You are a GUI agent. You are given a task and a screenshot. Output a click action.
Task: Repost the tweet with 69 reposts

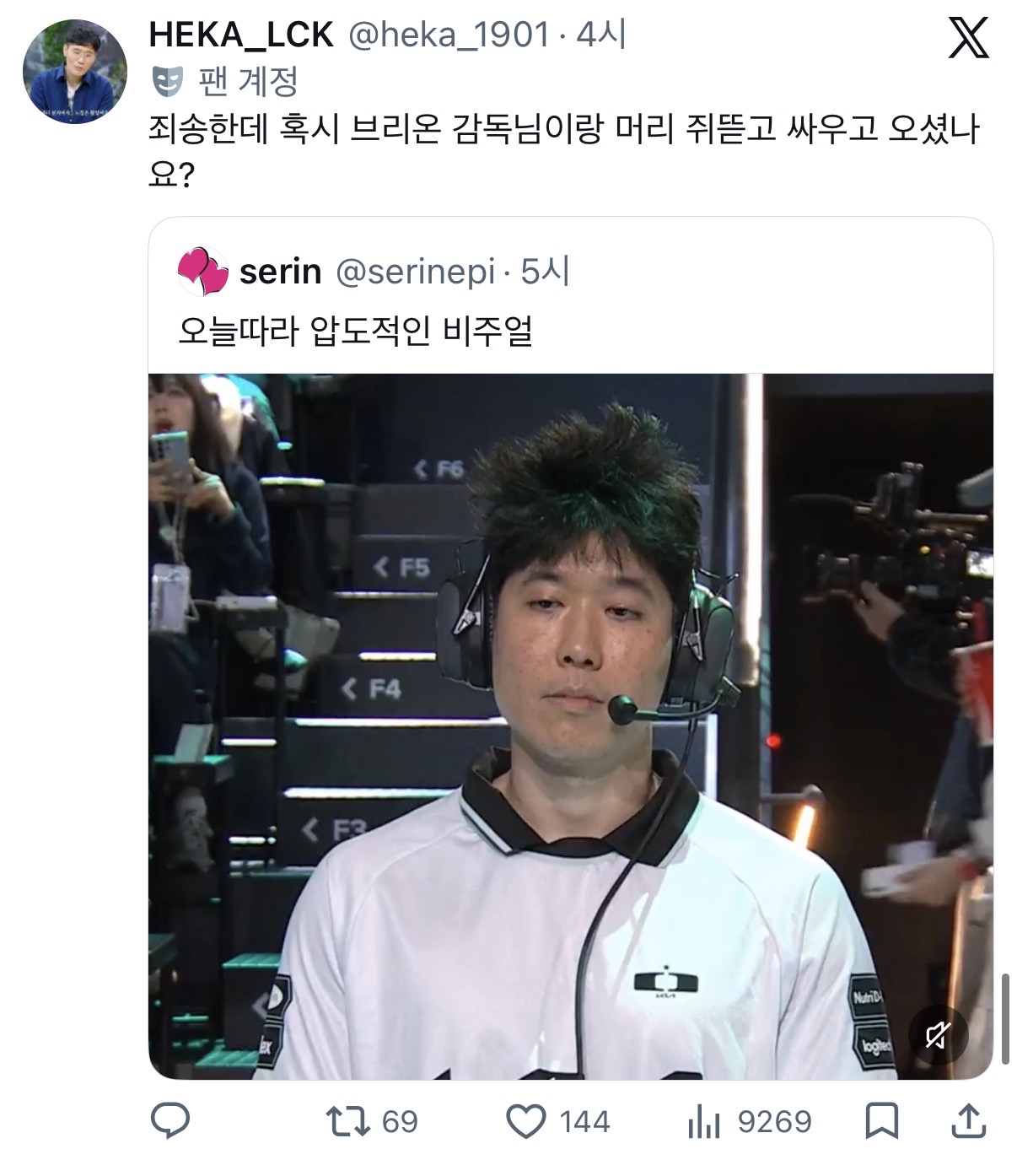[x=372, y=1121]
